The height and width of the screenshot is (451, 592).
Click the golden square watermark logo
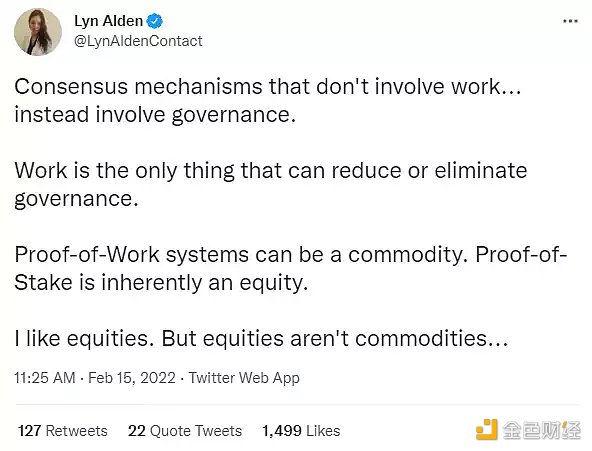[x=486, y=429]
